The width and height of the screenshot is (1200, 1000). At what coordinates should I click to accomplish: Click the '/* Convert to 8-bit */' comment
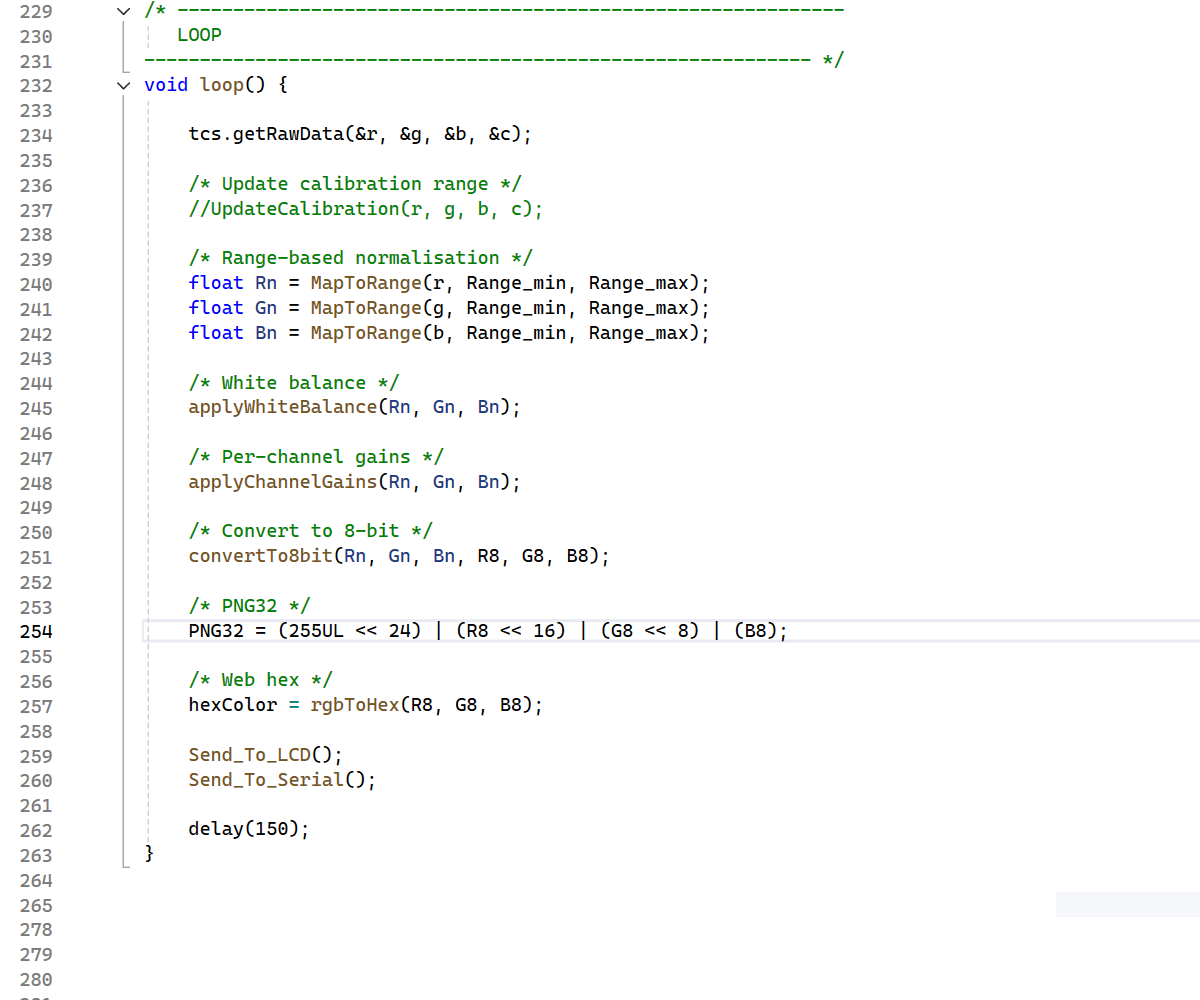pos(310,531)
